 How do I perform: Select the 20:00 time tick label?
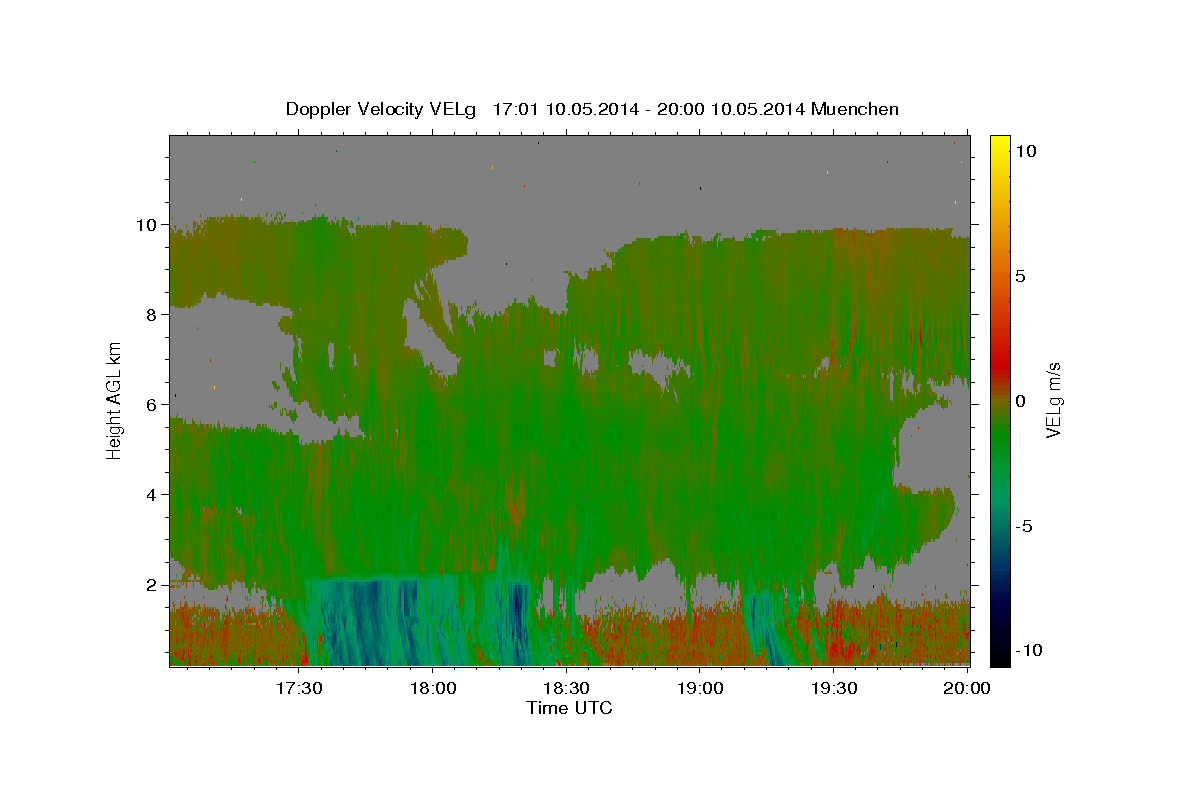coord(968,688)
